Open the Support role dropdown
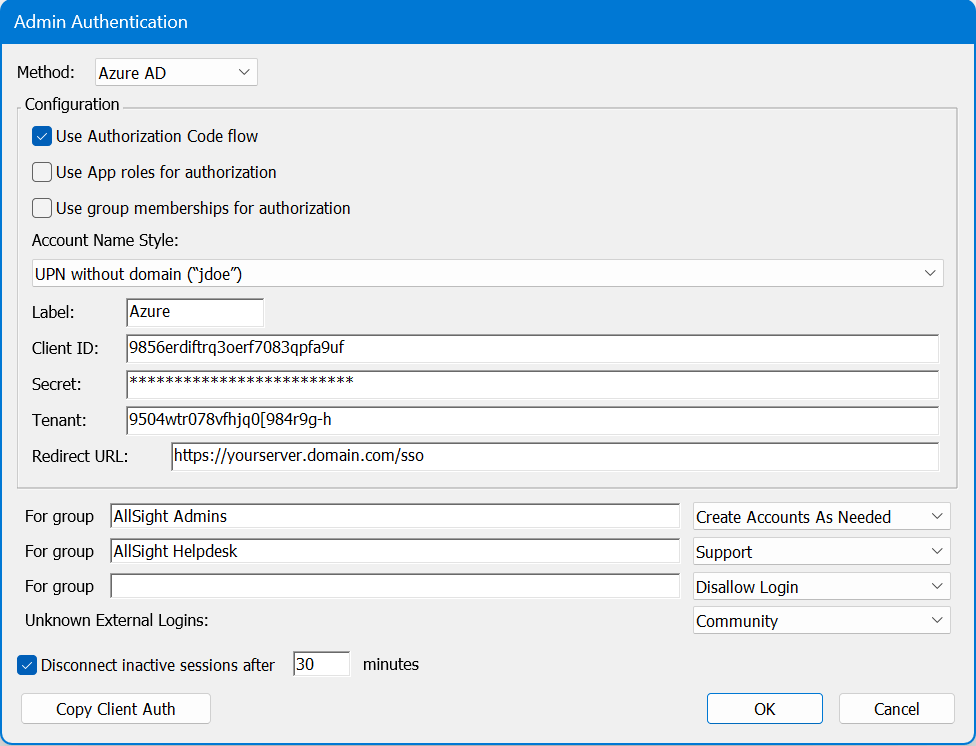 tap(821, 552)
